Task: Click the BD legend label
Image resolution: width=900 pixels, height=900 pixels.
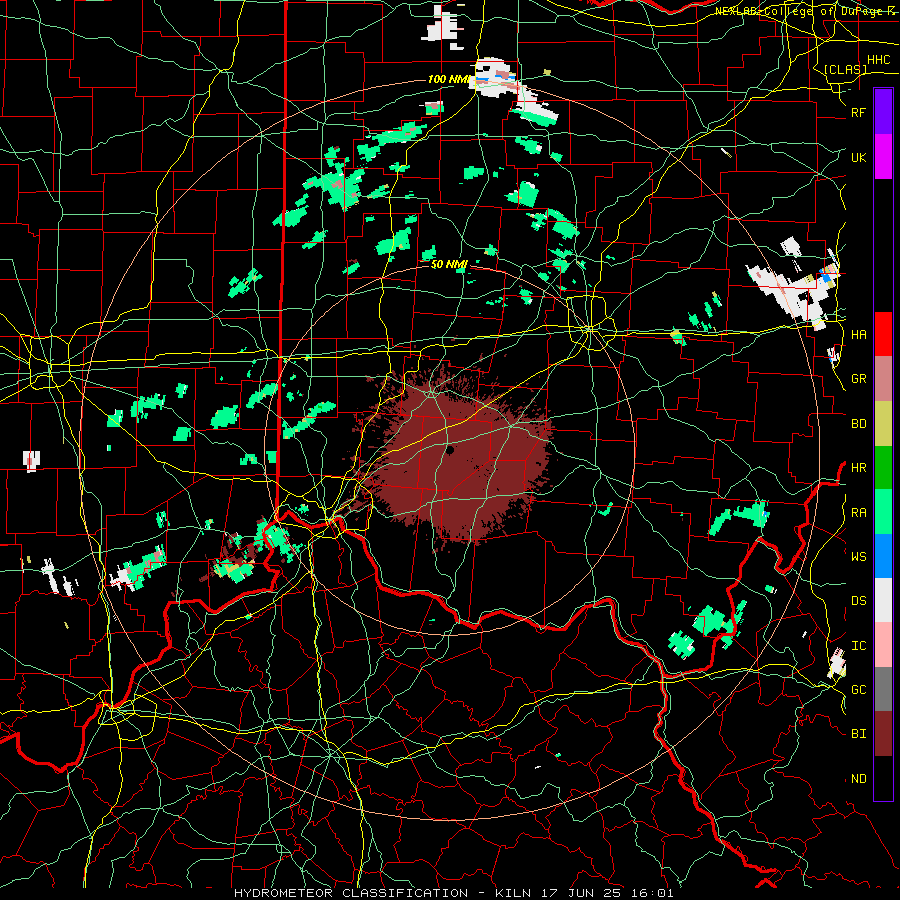Action: [858, 424]
